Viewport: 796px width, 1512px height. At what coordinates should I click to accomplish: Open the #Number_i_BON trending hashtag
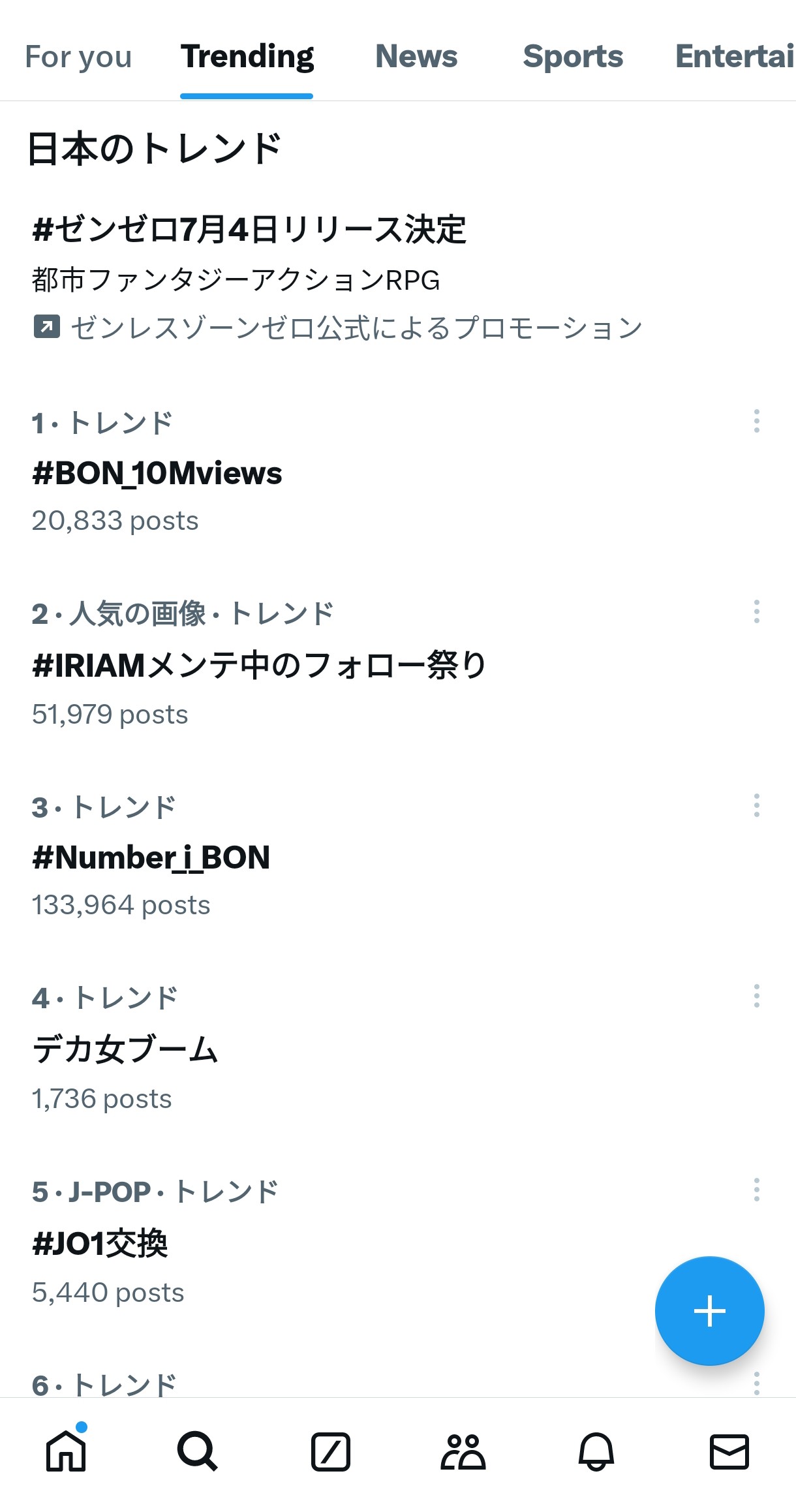pos(151,857)
